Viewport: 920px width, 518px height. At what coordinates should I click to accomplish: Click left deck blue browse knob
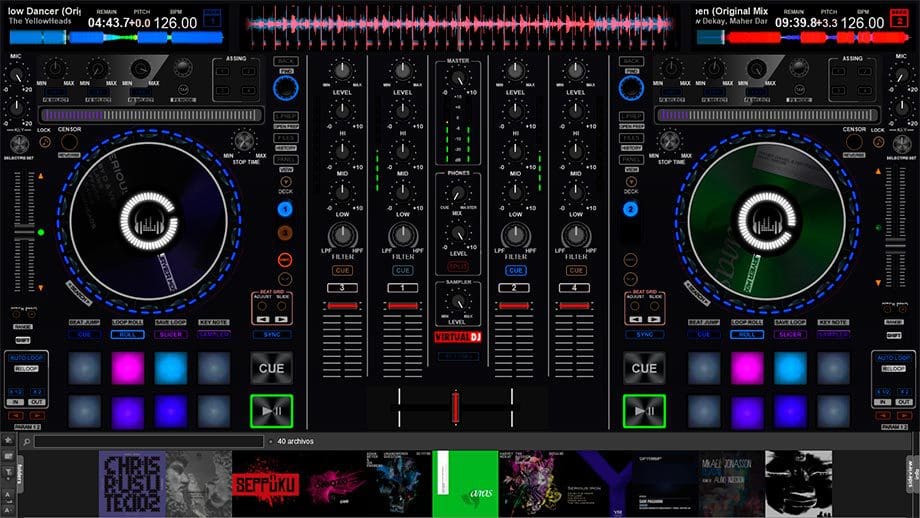286,88
